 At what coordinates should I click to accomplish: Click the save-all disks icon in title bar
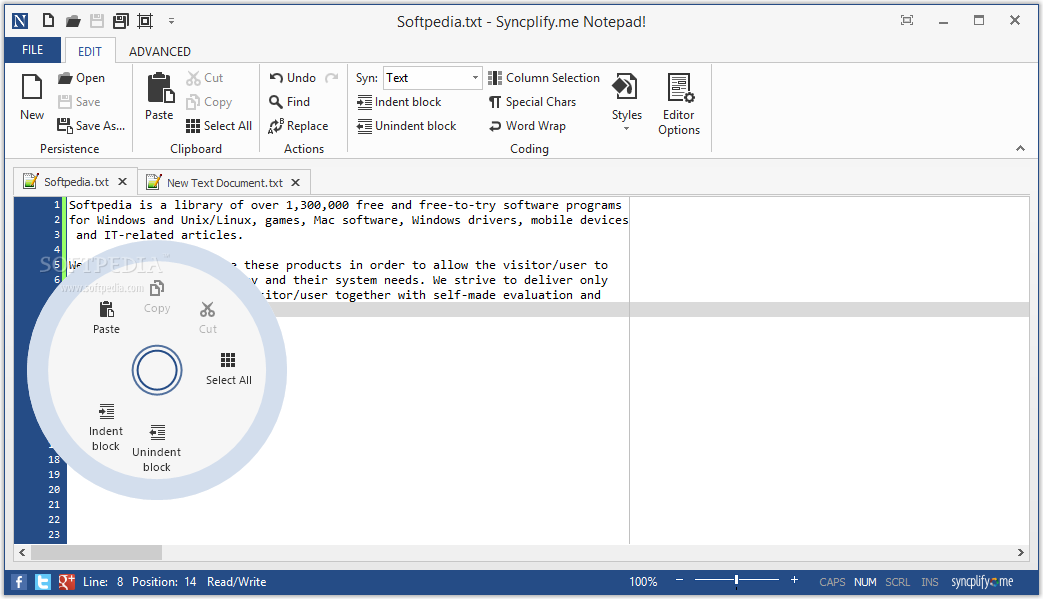(120, 21)
